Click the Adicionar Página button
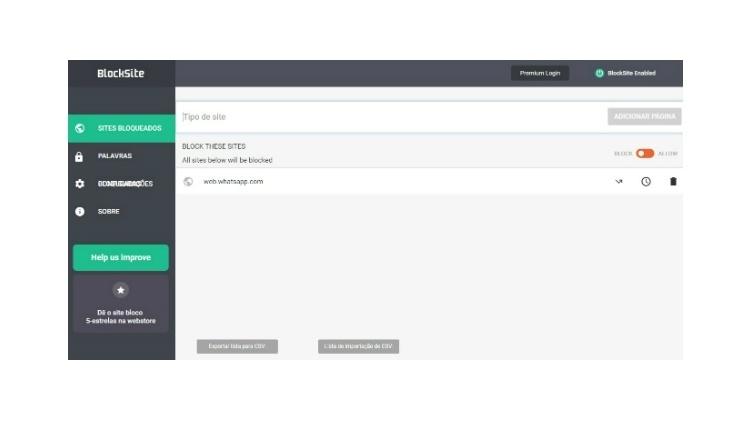 click(644, 116)
